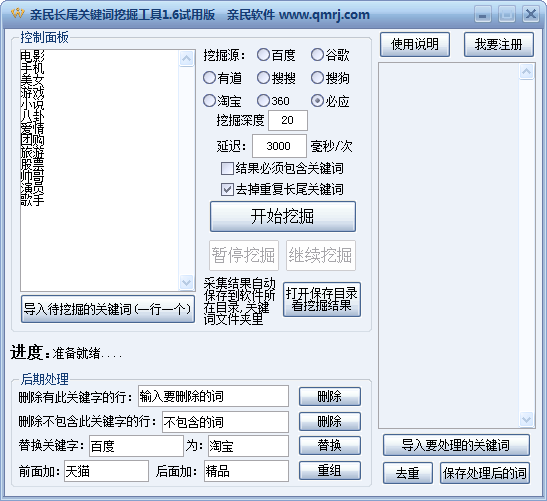This screenshot has width=547, height=501.
Task: Click the keyword 八卦 in the list
Action: (x=32, y=116)
